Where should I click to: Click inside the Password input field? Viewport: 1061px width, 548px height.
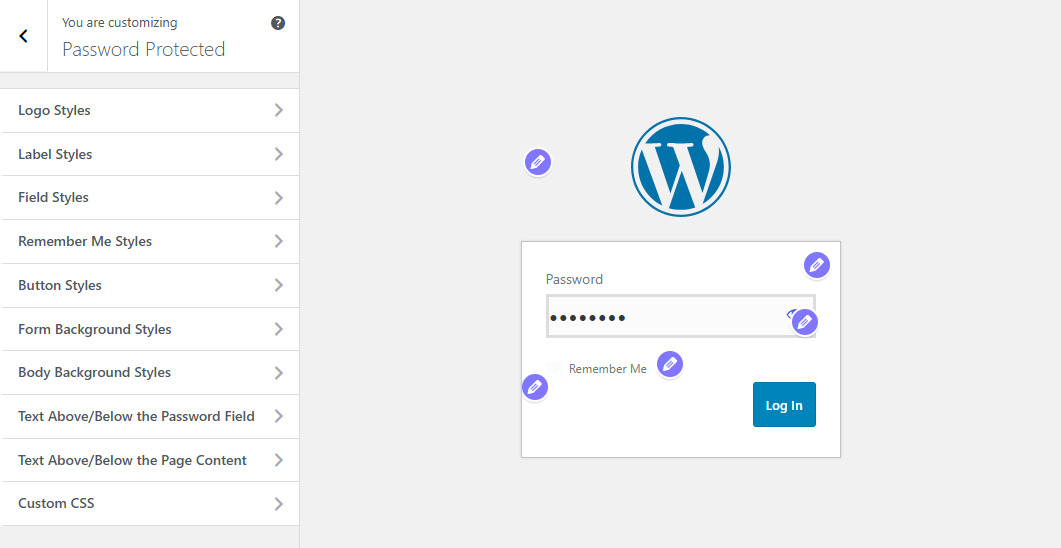point(681,316)
